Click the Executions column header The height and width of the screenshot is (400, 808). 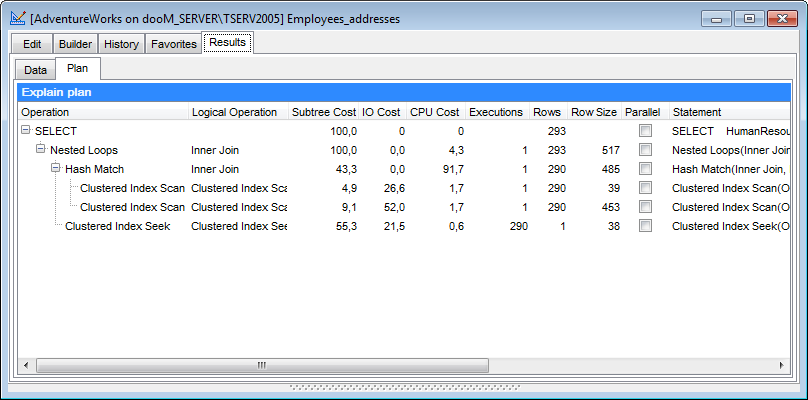(x=496, y=112)
